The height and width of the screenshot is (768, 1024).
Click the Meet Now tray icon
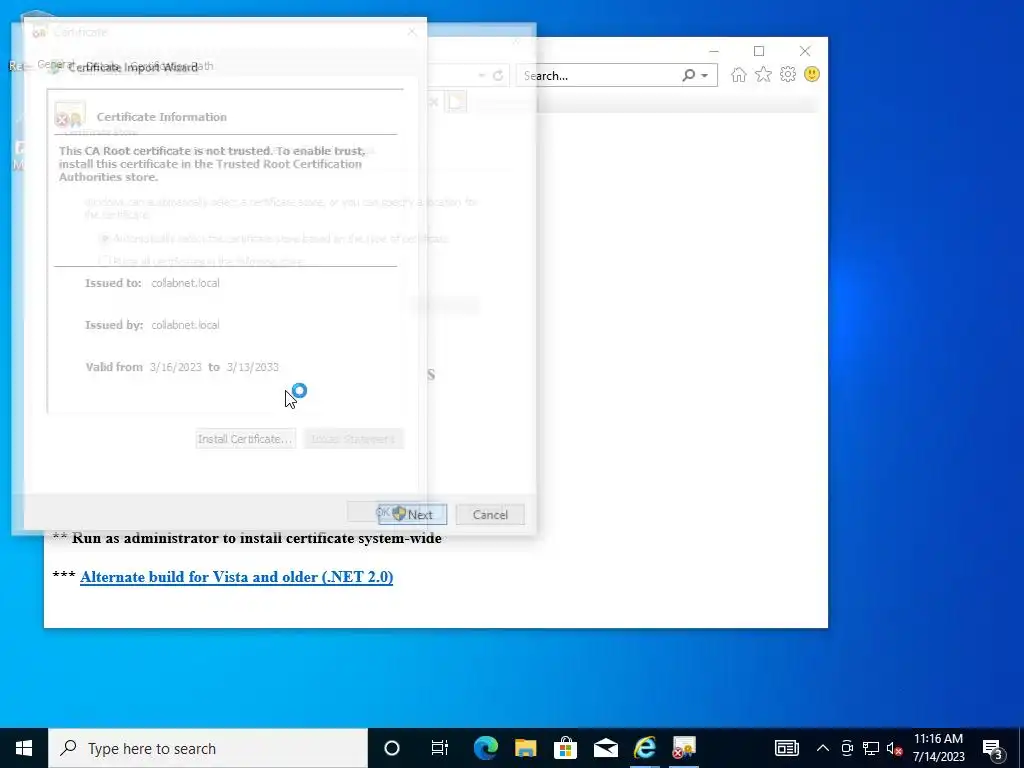(x=847, y=748)
